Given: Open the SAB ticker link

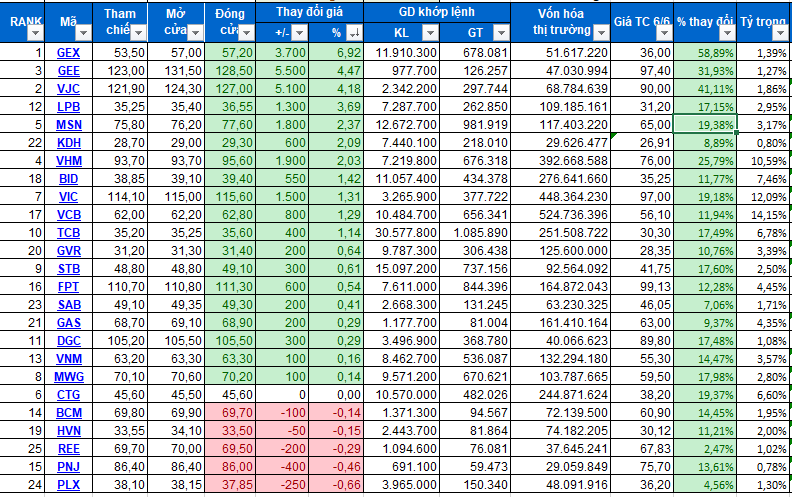Looking at the screenshot, I should coord(69,305).
